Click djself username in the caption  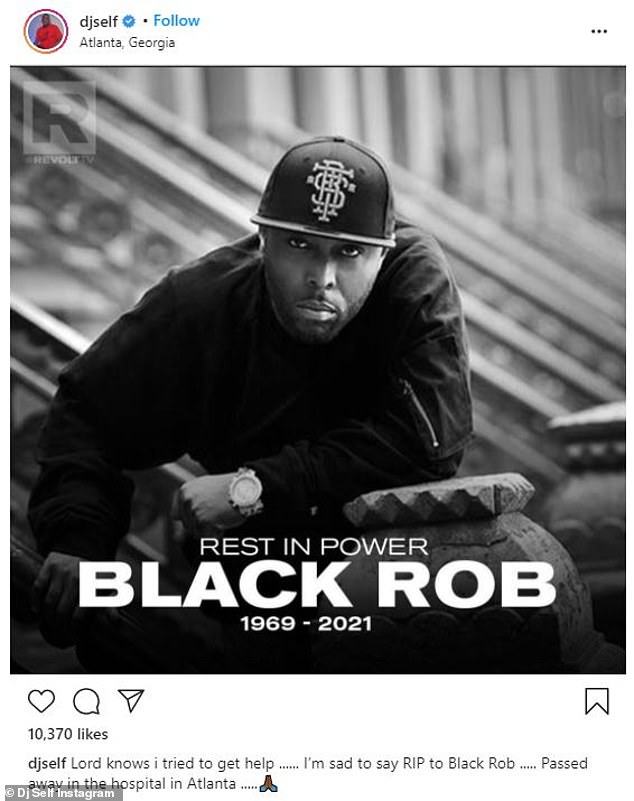click(47, 763)
